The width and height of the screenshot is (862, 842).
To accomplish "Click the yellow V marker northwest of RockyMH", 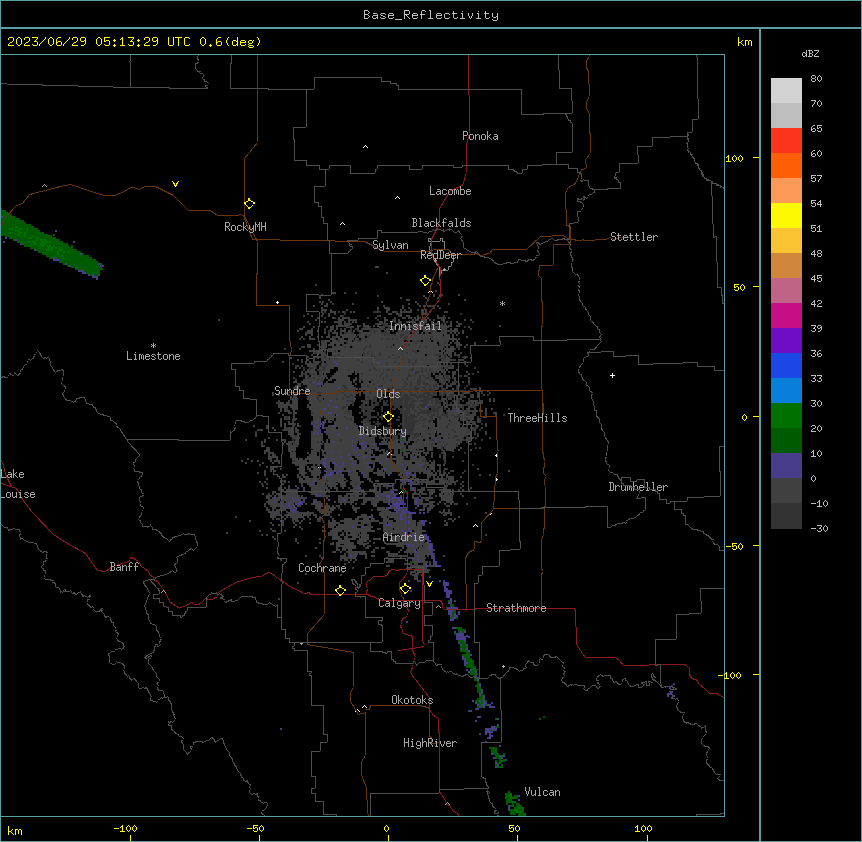I will pyautogui.click(x=175, y=184).
